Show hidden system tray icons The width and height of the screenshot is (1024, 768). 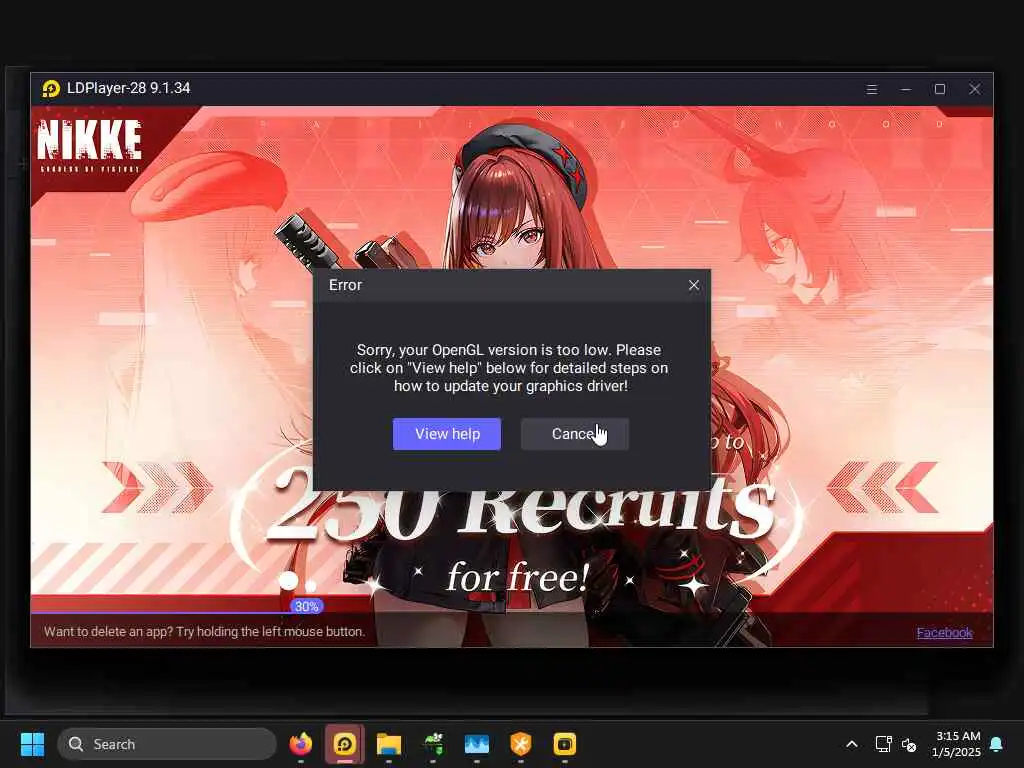(x=852, y=744)
